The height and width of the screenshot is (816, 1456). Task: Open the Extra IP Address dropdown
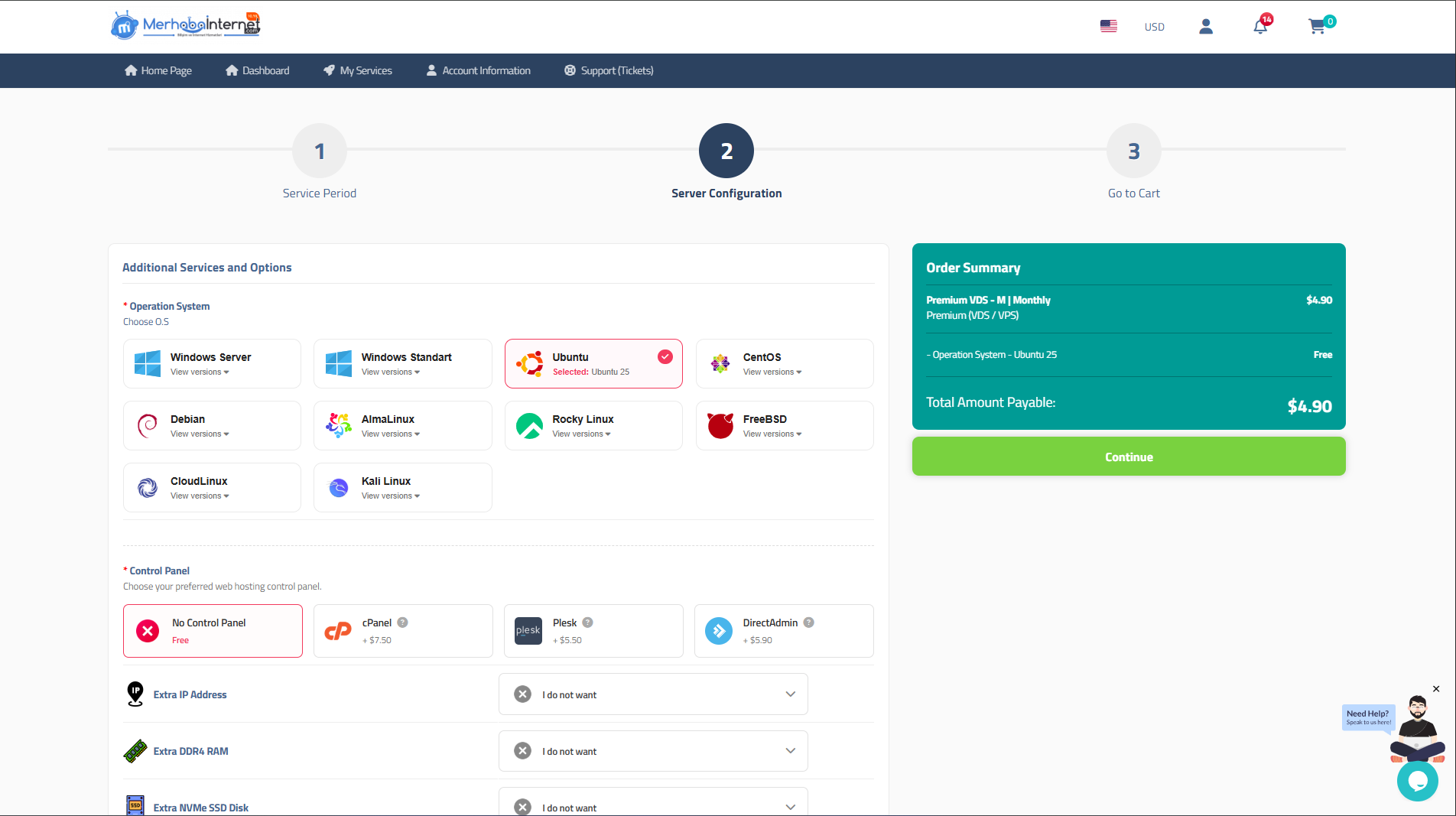click(x=653, y=694)
